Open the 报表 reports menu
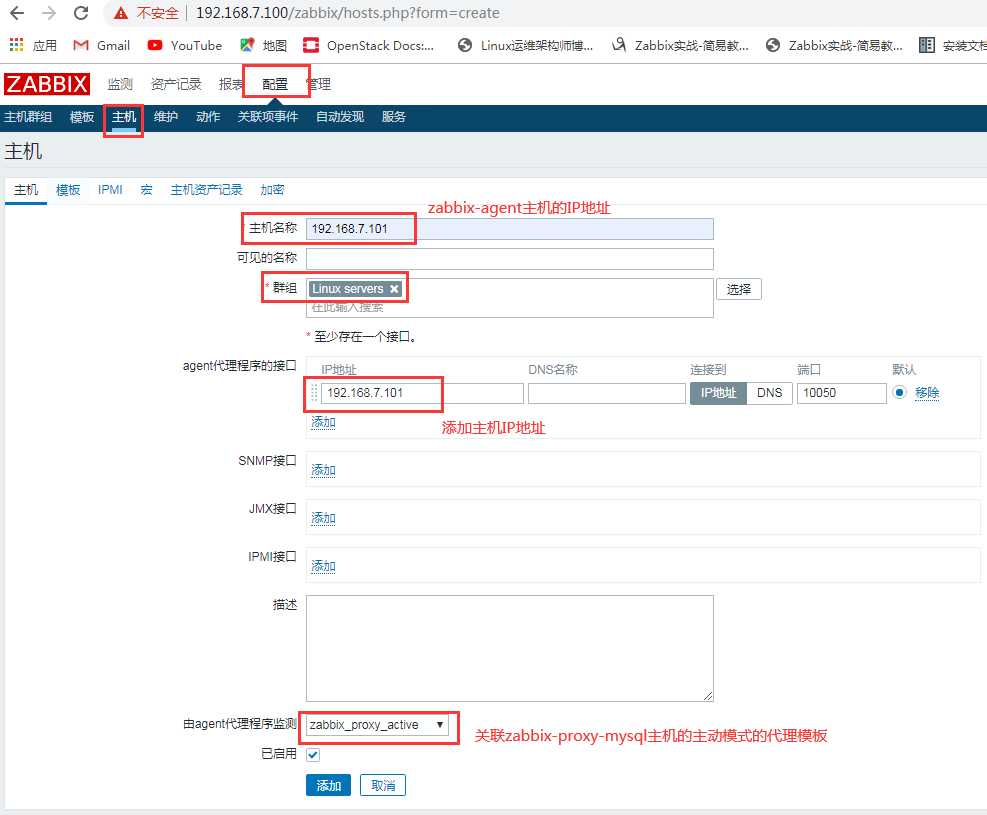The width and height of the screenshot is (987, 815). click(231, 84)
